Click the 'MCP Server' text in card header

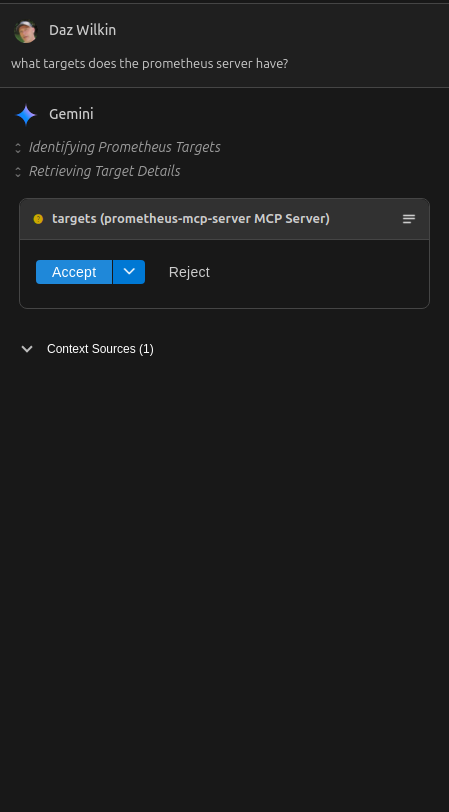292,219
